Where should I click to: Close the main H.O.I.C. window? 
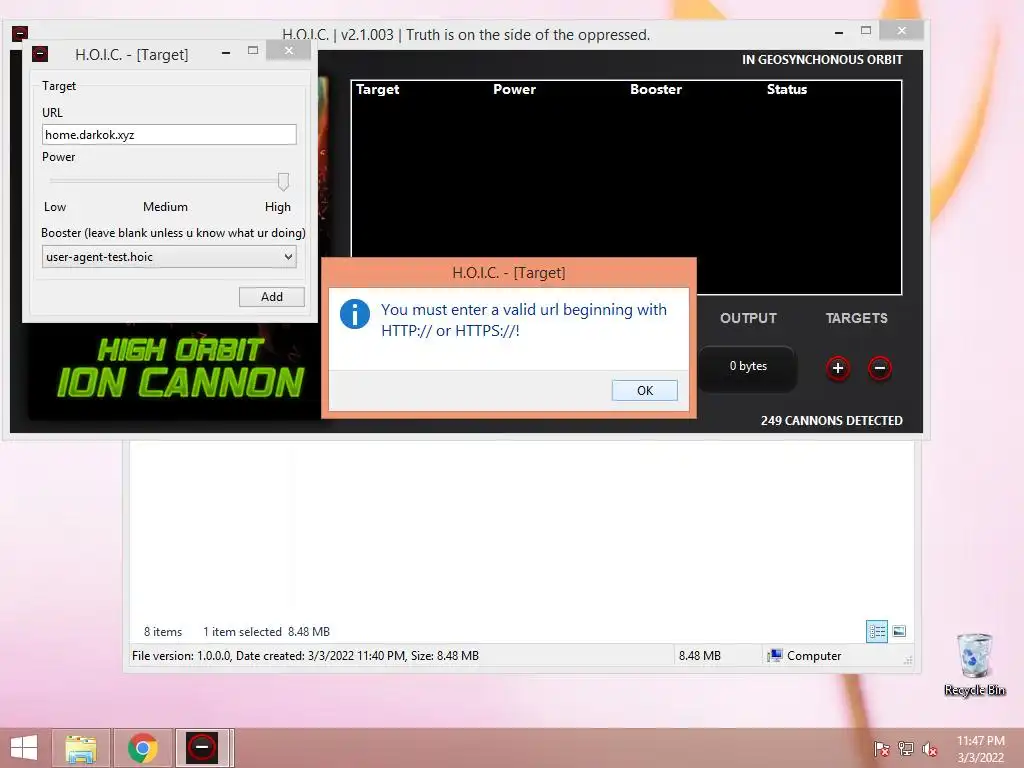coord(901,30)
